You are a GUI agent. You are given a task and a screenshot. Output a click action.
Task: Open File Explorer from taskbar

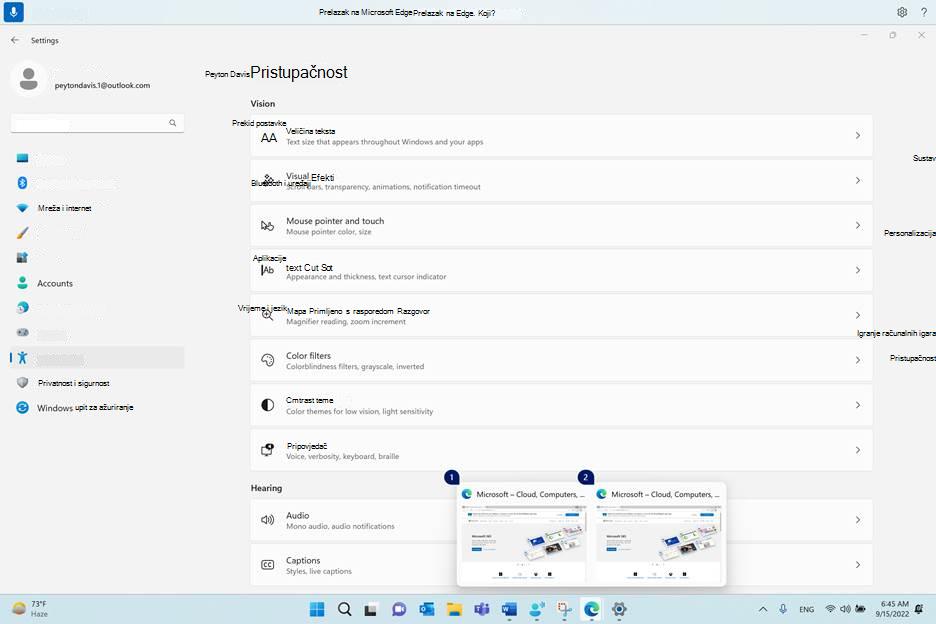click(x=454, y=609)
